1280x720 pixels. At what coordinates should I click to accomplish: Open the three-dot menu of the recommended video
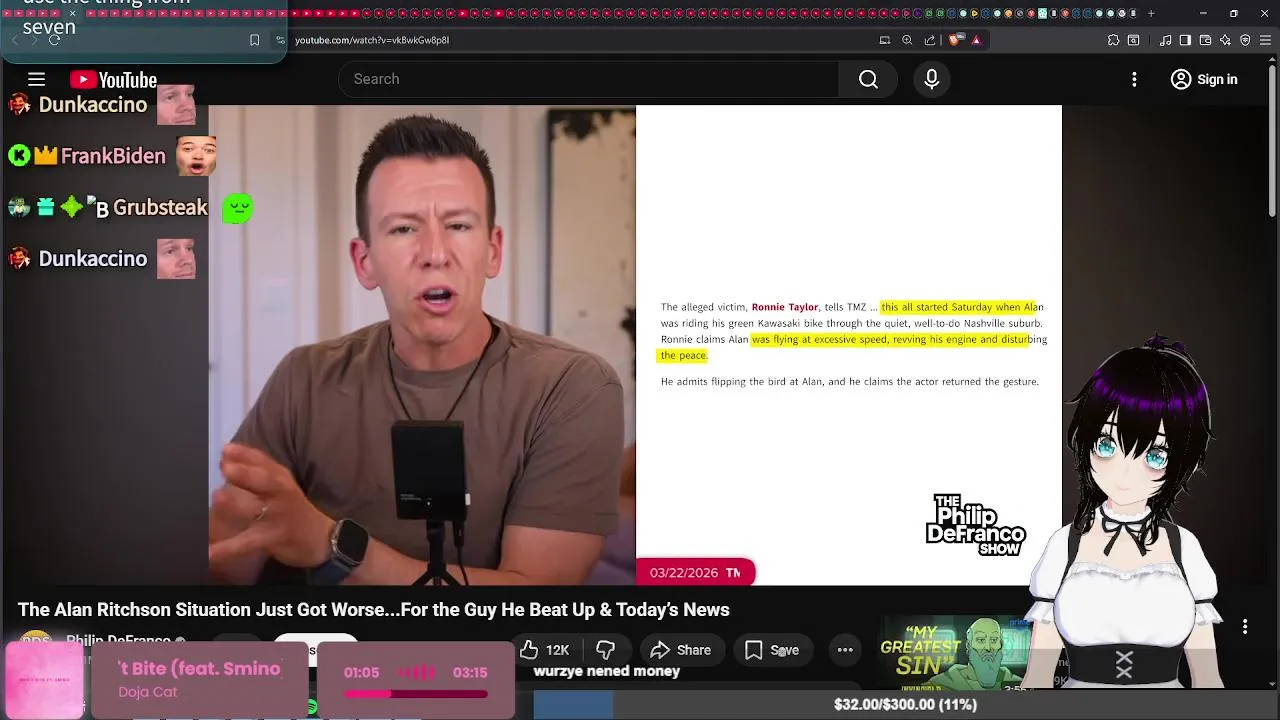point(1245,627)
